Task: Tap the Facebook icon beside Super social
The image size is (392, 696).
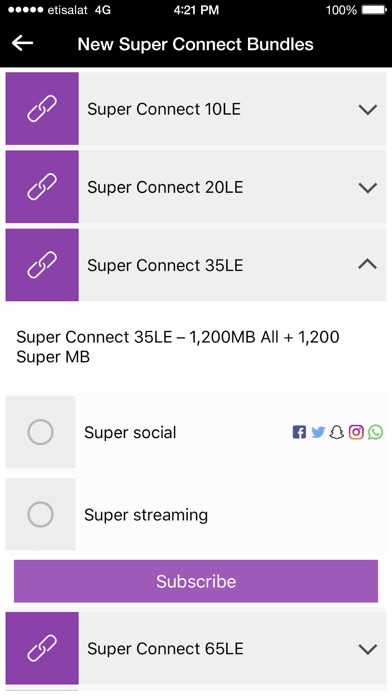Action: pyautogui.click(x=299, y=432)
